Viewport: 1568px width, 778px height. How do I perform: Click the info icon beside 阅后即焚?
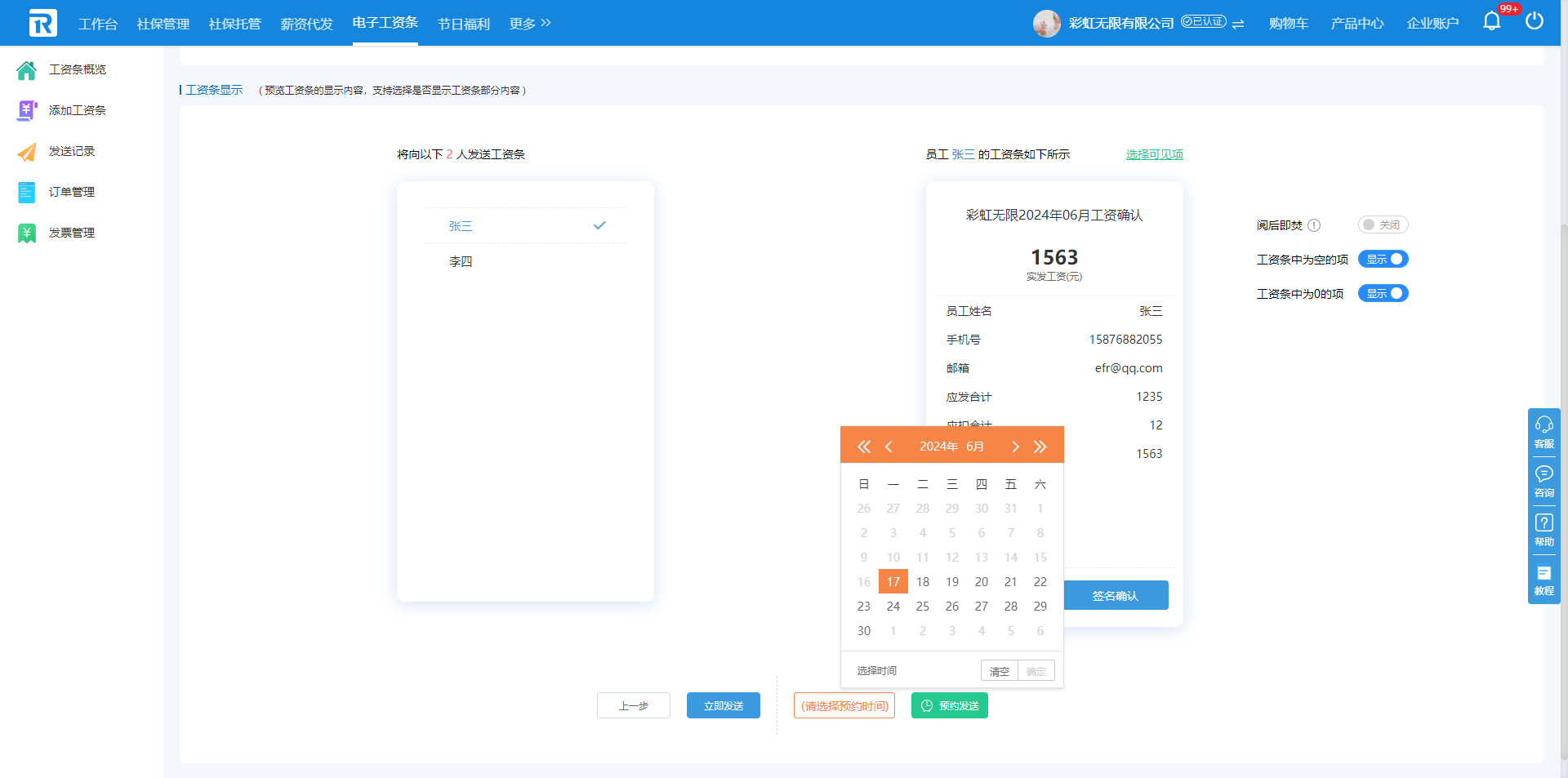click(x=1314, y=225)
